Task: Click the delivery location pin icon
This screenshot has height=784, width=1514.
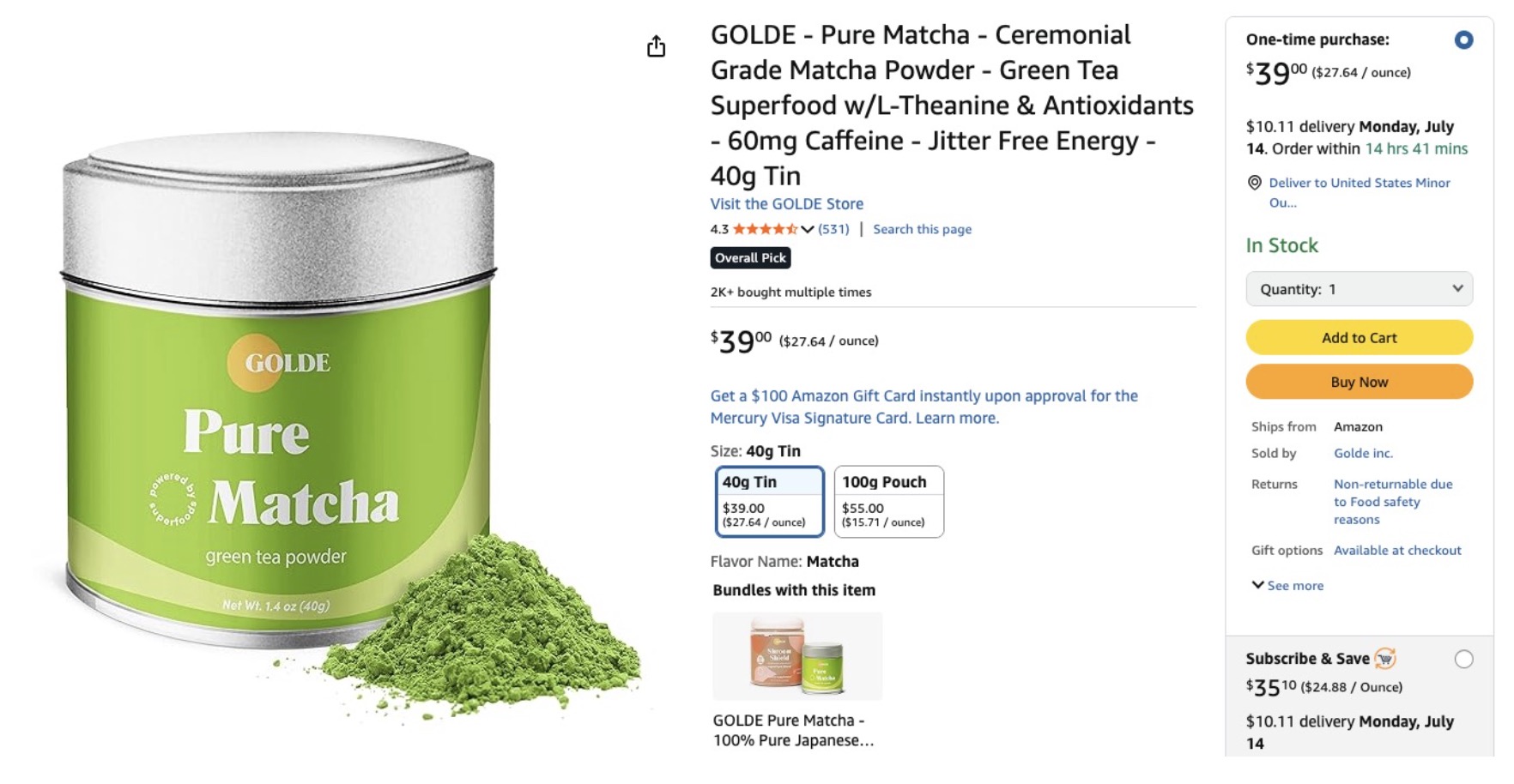Action: point(1254,183)
